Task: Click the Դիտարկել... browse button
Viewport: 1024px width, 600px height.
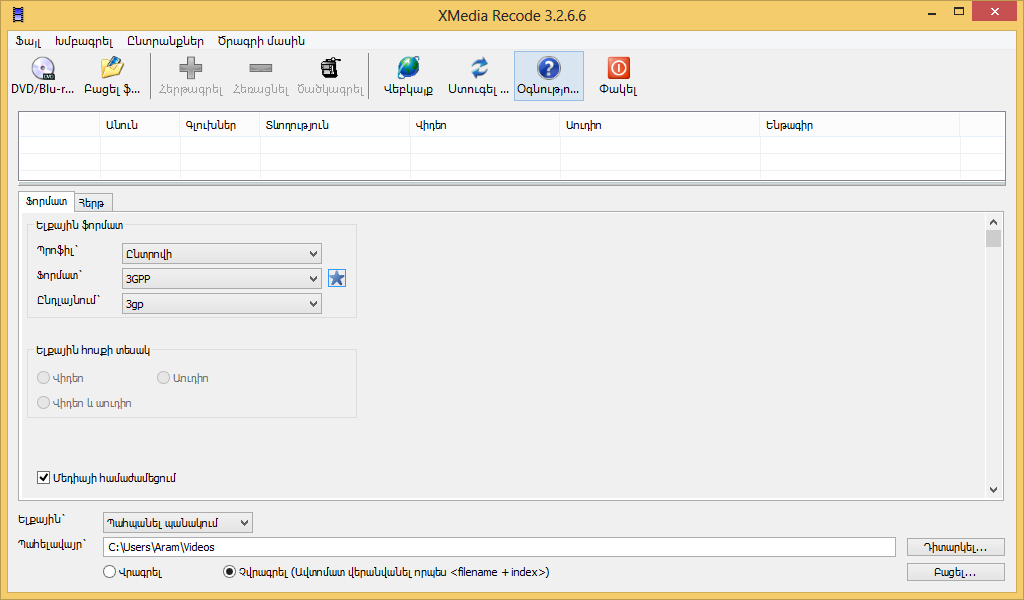Action: click(x=955, y=547)
